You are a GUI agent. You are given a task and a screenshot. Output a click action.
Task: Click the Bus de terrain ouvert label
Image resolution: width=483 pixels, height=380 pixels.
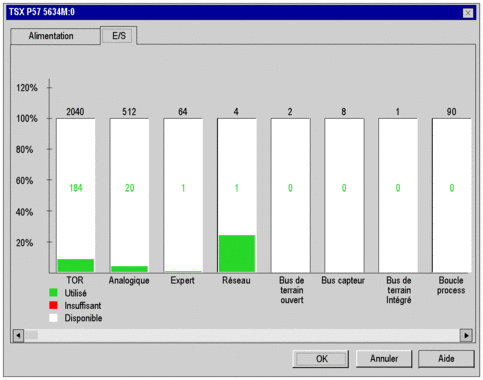[x=292, y=290]
